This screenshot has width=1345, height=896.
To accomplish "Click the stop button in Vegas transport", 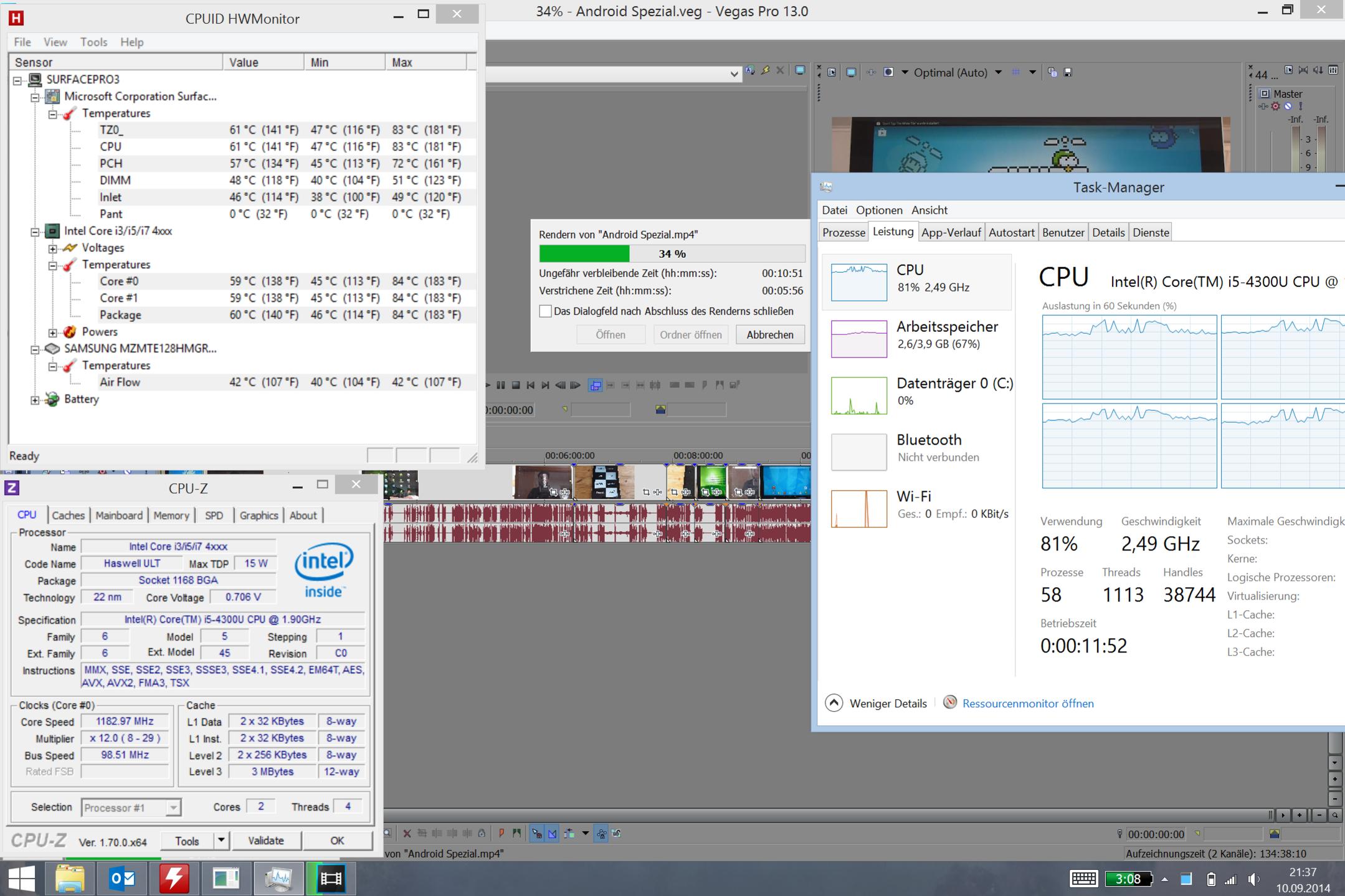I will (516, 385).
